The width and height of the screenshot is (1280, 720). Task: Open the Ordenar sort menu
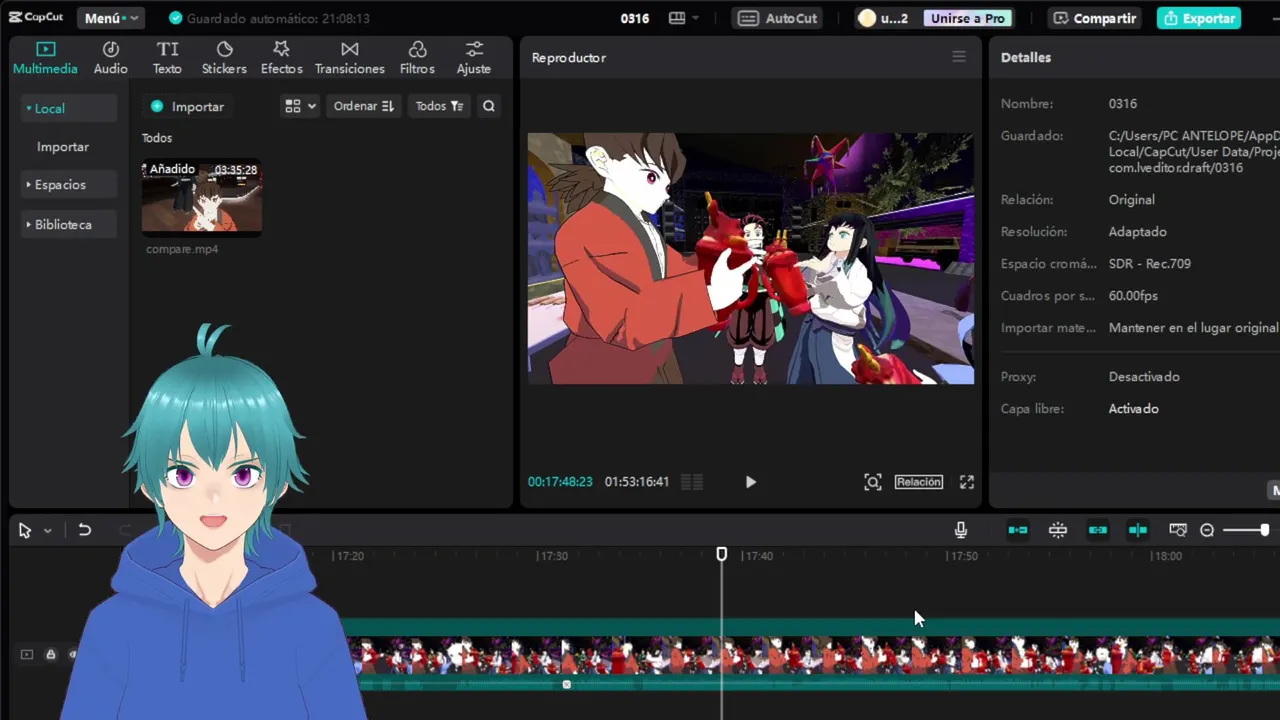[363, 106]
